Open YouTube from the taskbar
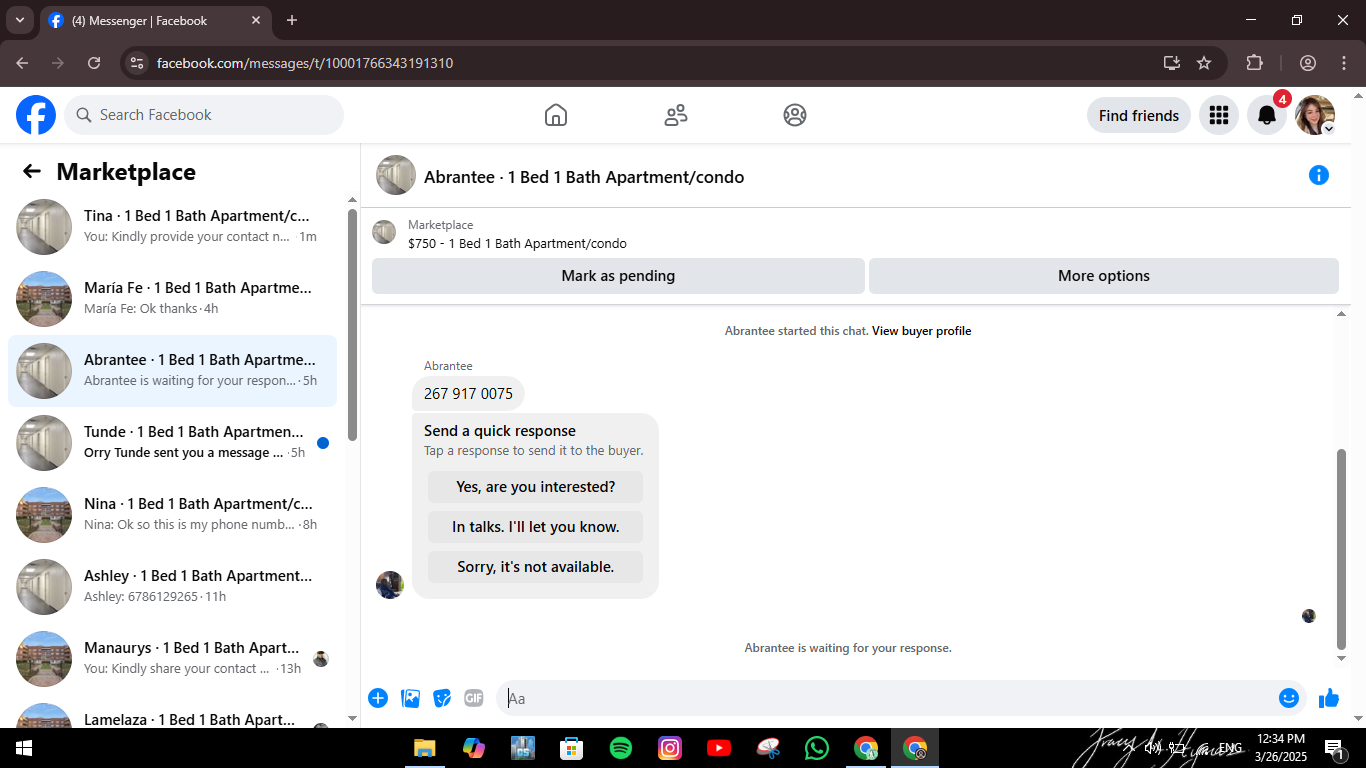Image resolution: width=1366 pixels, height=768 pixels. (719, 748)
